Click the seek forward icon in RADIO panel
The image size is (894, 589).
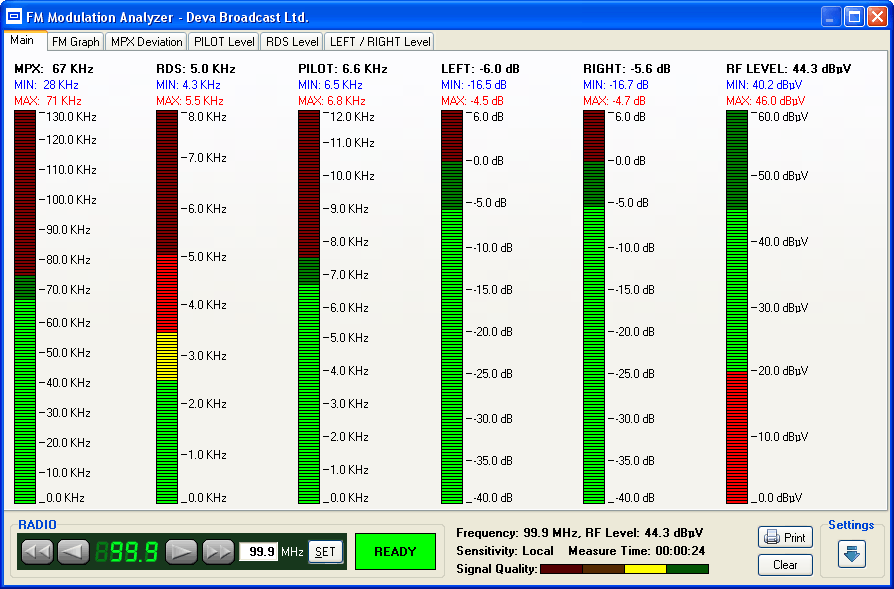click(217, 550)
